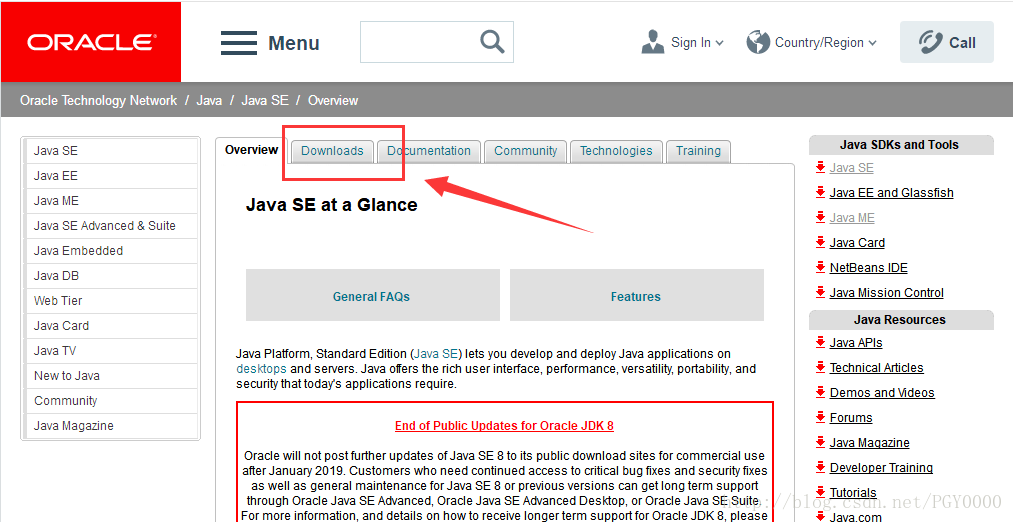Image resolution: width=1013 pixels, height=522 pixels.
Task: Open the hamburger Menu icon
Action: click(238, 43)
